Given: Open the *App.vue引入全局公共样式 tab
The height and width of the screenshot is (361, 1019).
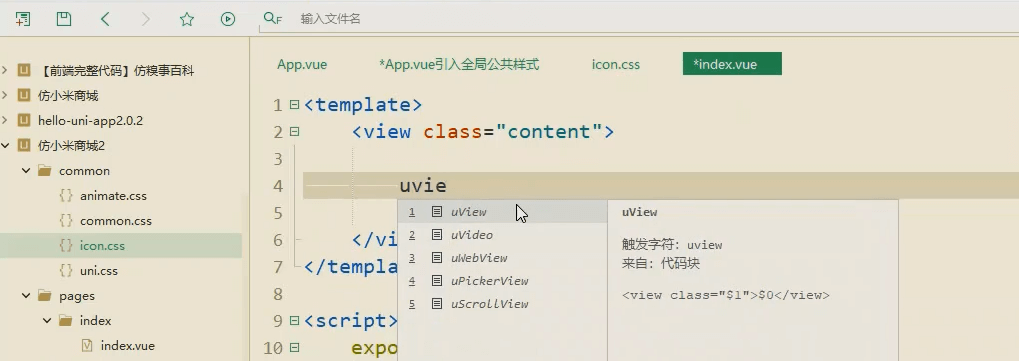Looking at the screenshot, I should 459,64.
